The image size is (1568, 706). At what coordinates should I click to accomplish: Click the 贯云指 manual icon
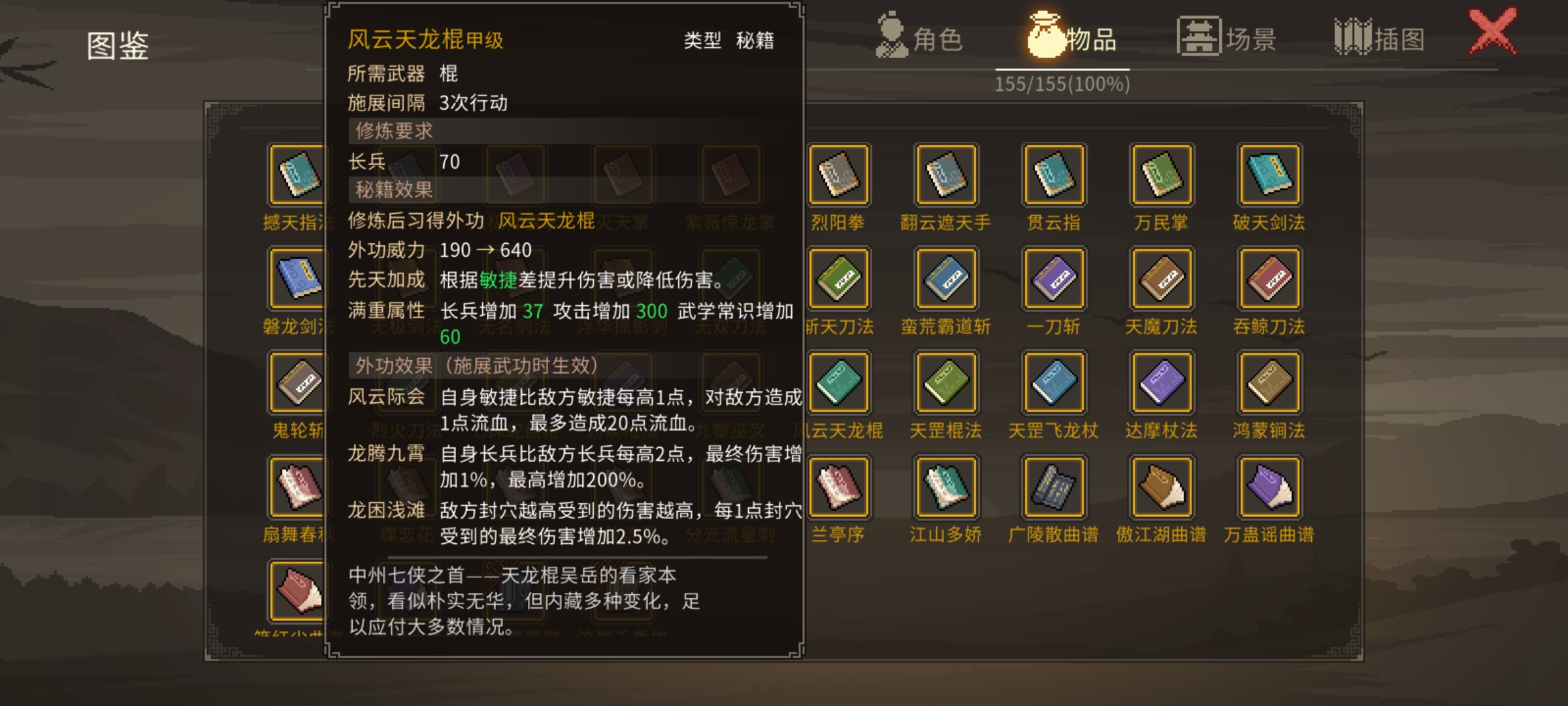coord(1054,175)
